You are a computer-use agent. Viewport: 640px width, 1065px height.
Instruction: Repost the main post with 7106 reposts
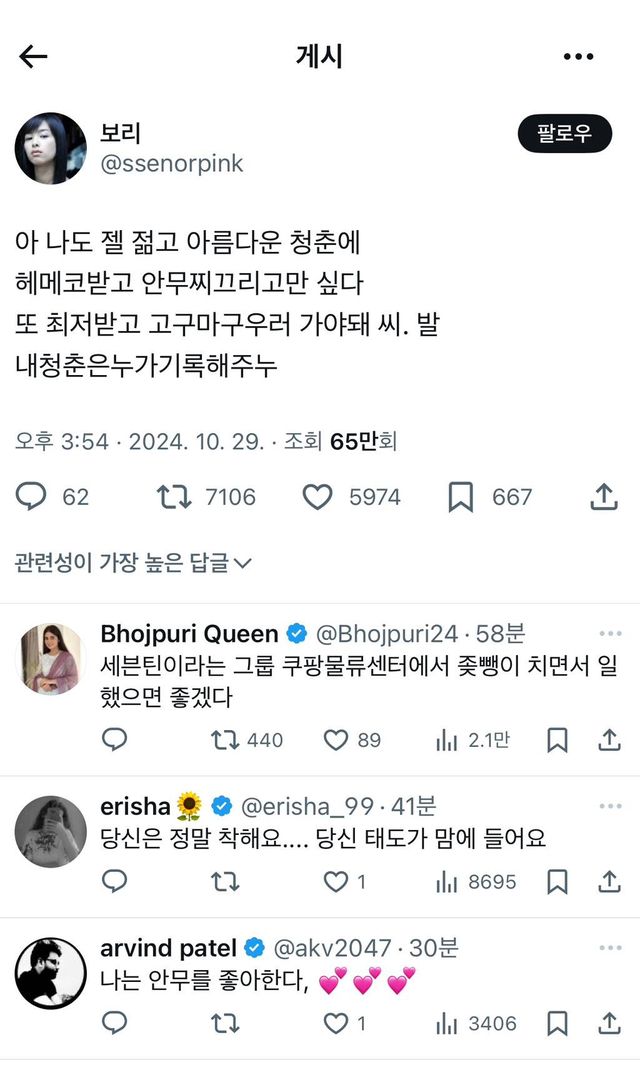174,496
